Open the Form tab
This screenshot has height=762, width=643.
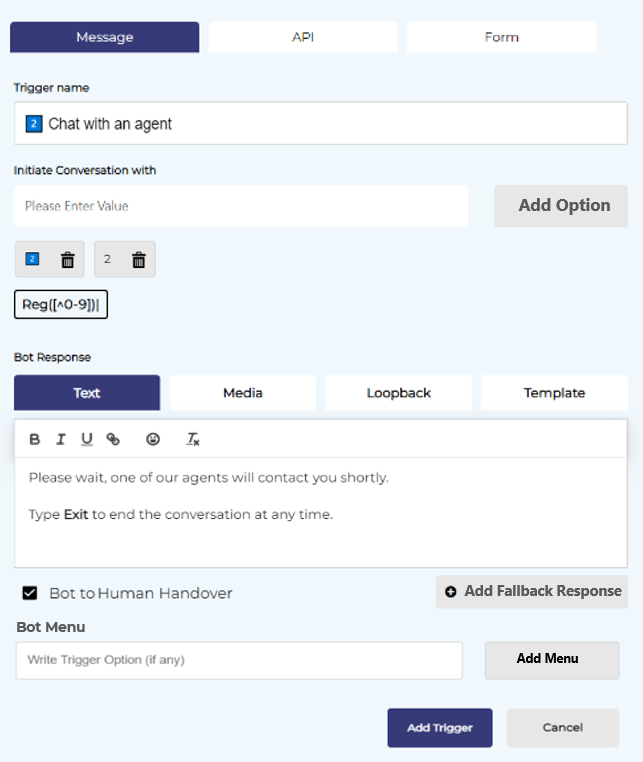[501, 37]
